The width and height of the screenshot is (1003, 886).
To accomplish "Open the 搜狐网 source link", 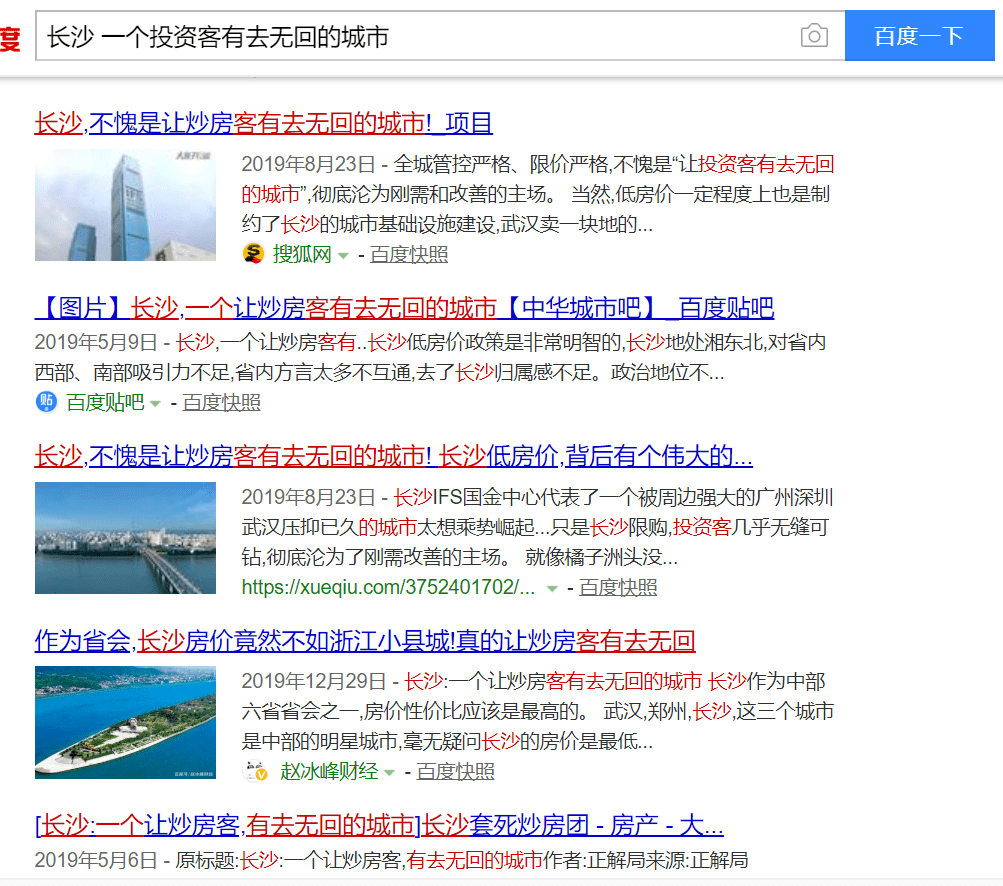I will (302, 255).
